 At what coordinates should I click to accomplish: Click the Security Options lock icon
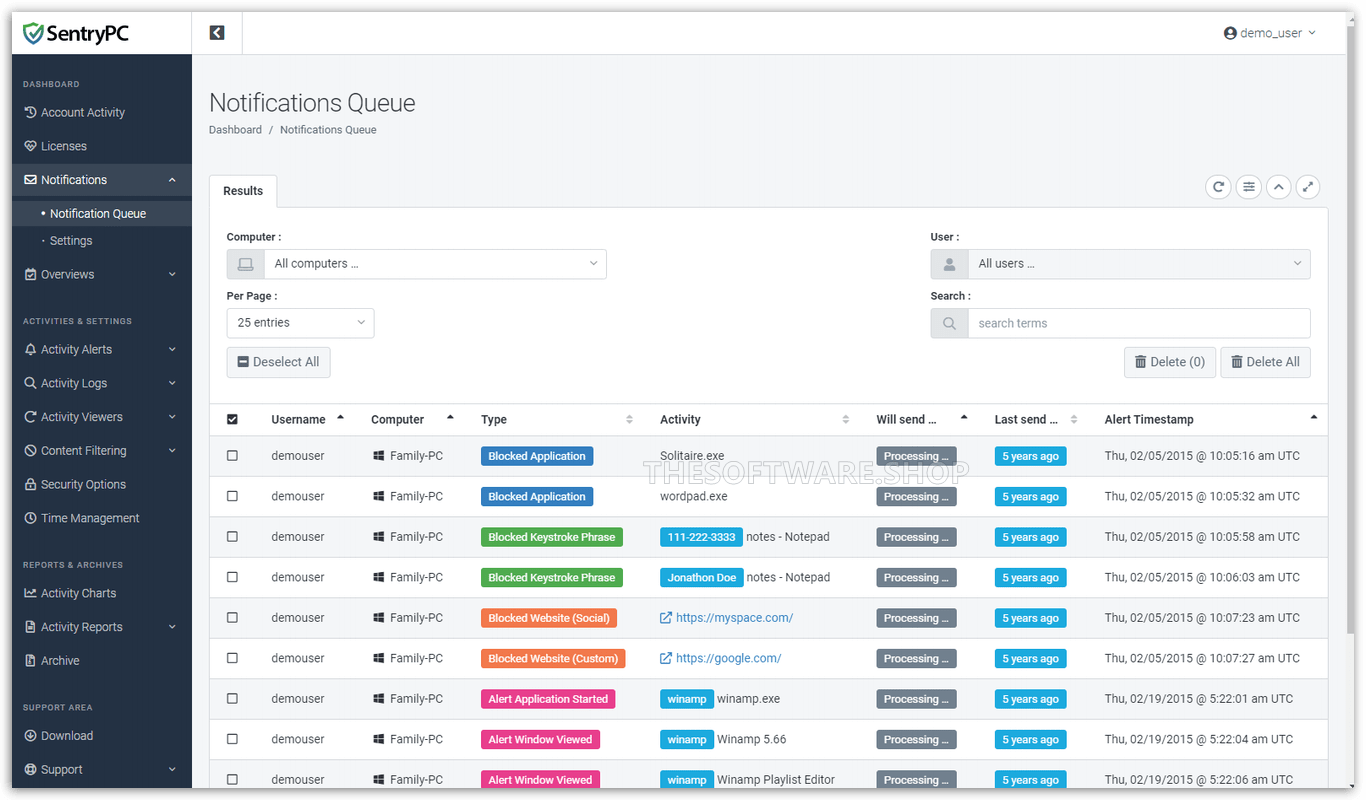click(x=31, y=484)
